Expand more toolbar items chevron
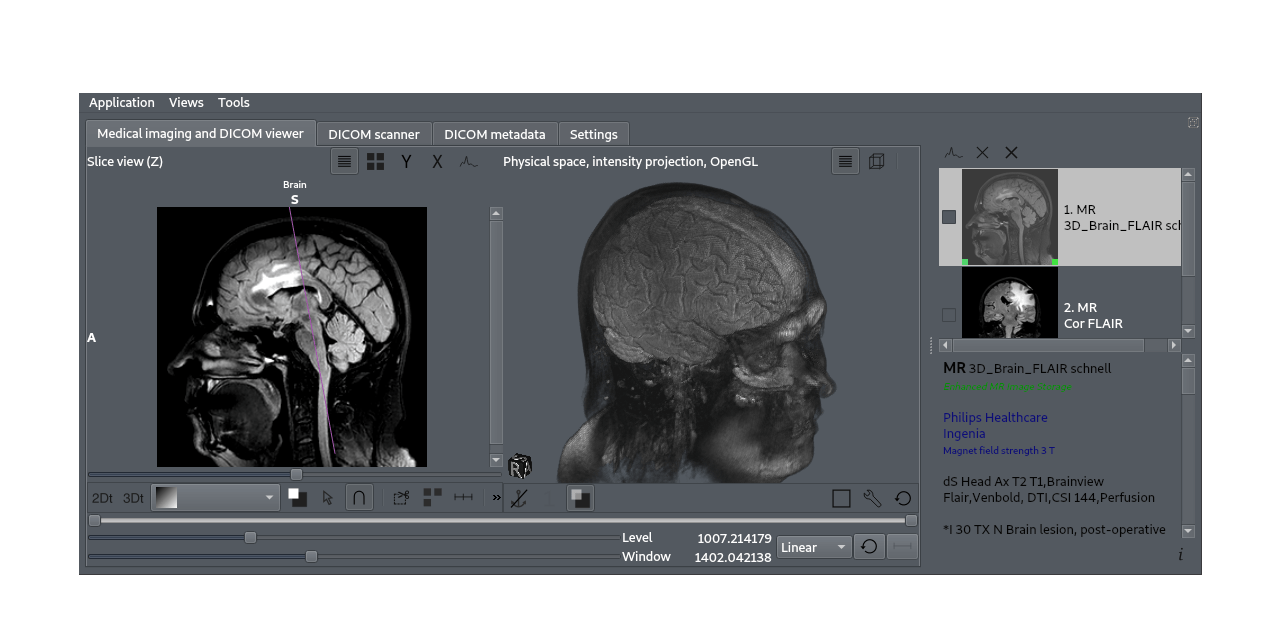This screenshot has height=640, width=1280. pos(496,497)
